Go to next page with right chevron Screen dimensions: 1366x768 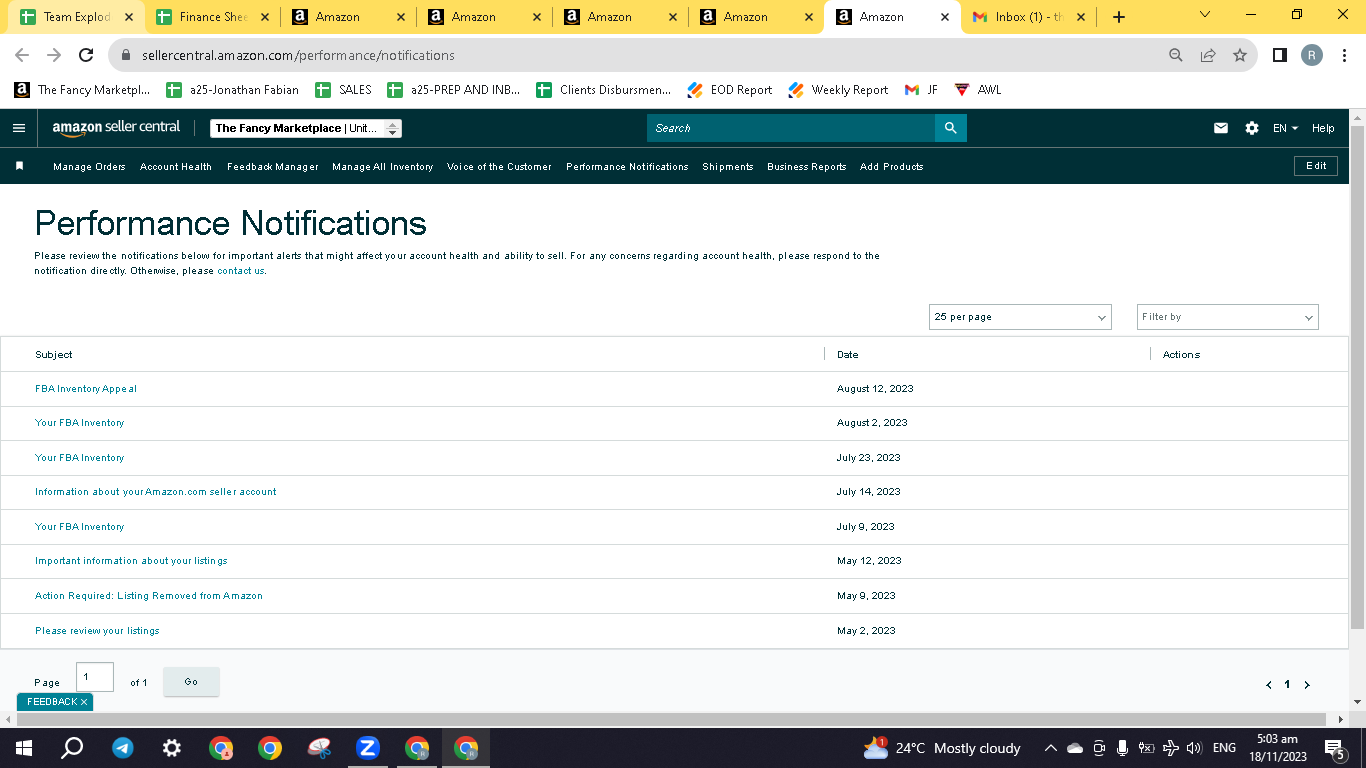click(x=1307, y=685)
